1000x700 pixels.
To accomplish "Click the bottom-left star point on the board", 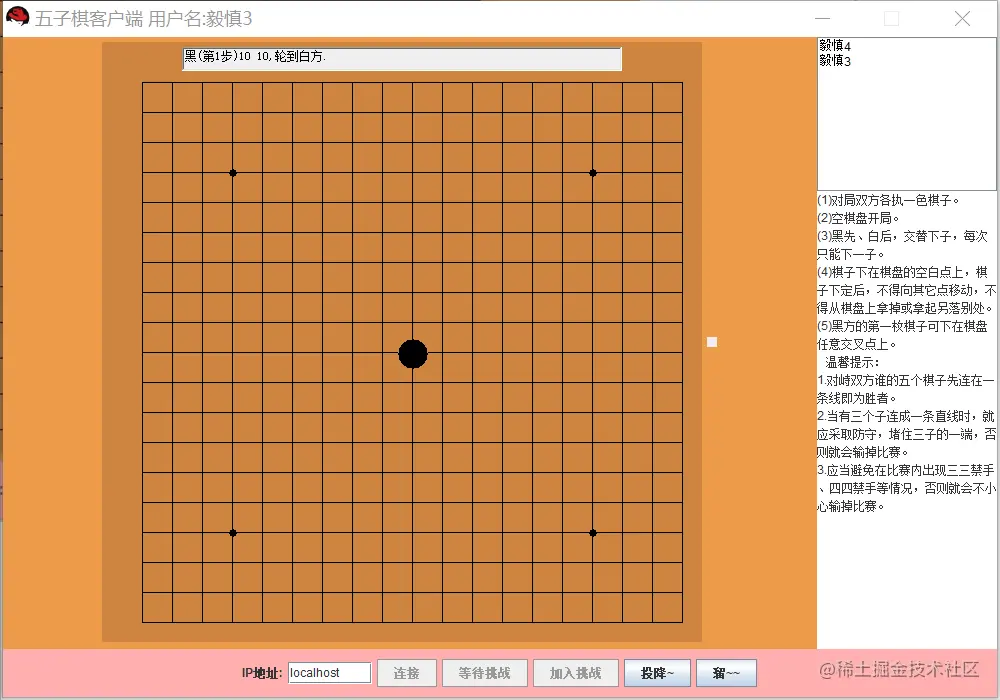I will coord(233,533).
